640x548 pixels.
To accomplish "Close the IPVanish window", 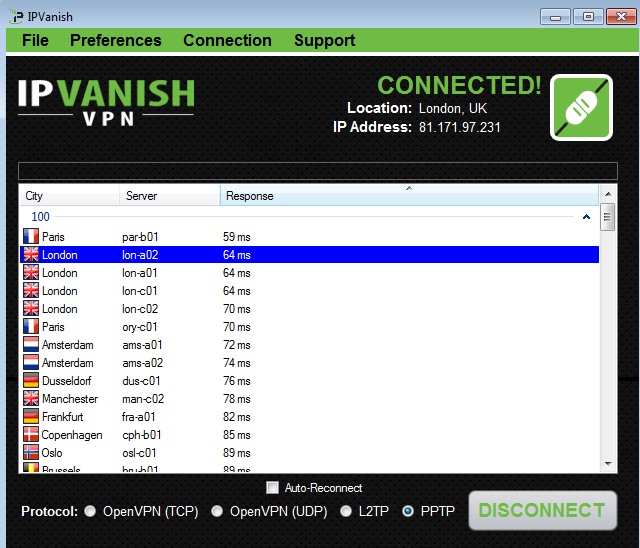I will 621,17.
